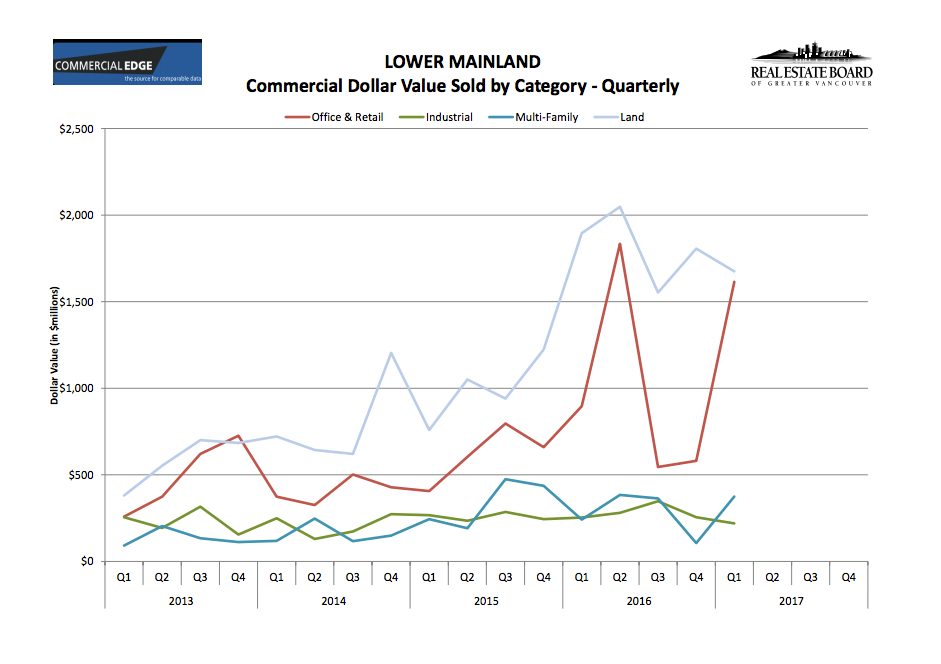The image size is (941, 664).
Task: Click the 2014 year label
Action: [334, 601]
